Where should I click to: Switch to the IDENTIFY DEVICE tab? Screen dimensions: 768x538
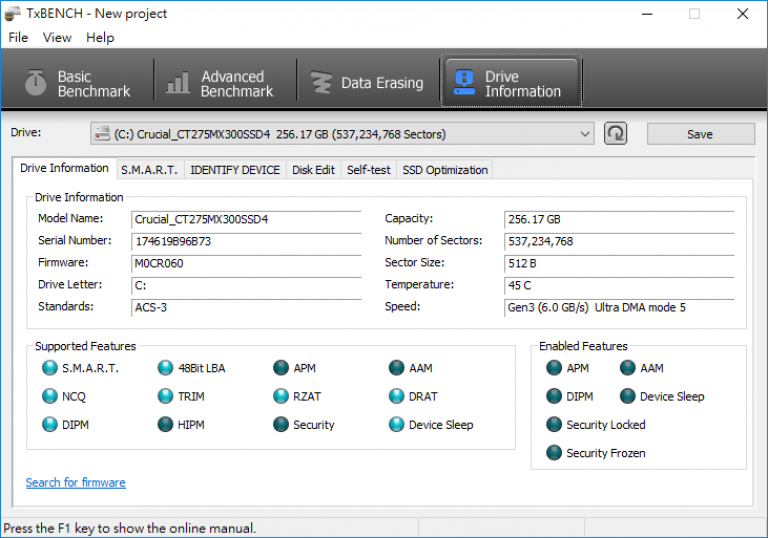tap(235, 170)
